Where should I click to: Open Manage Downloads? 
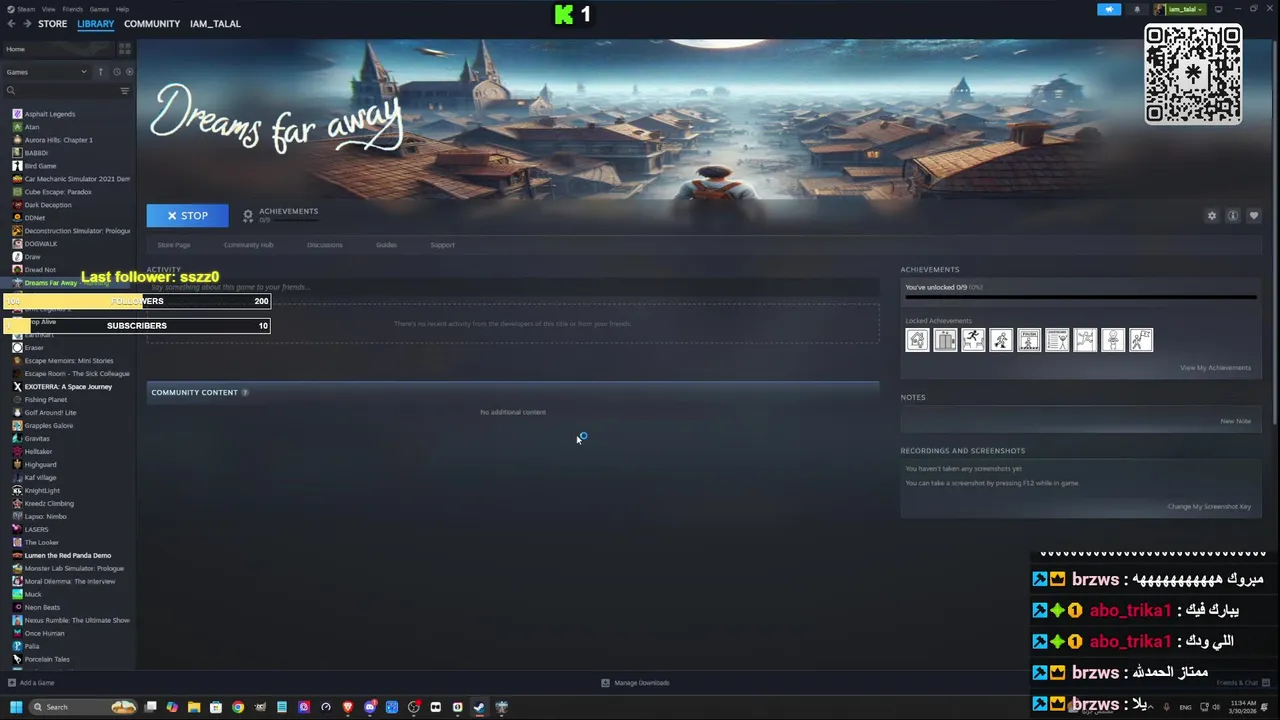(635, 683)
